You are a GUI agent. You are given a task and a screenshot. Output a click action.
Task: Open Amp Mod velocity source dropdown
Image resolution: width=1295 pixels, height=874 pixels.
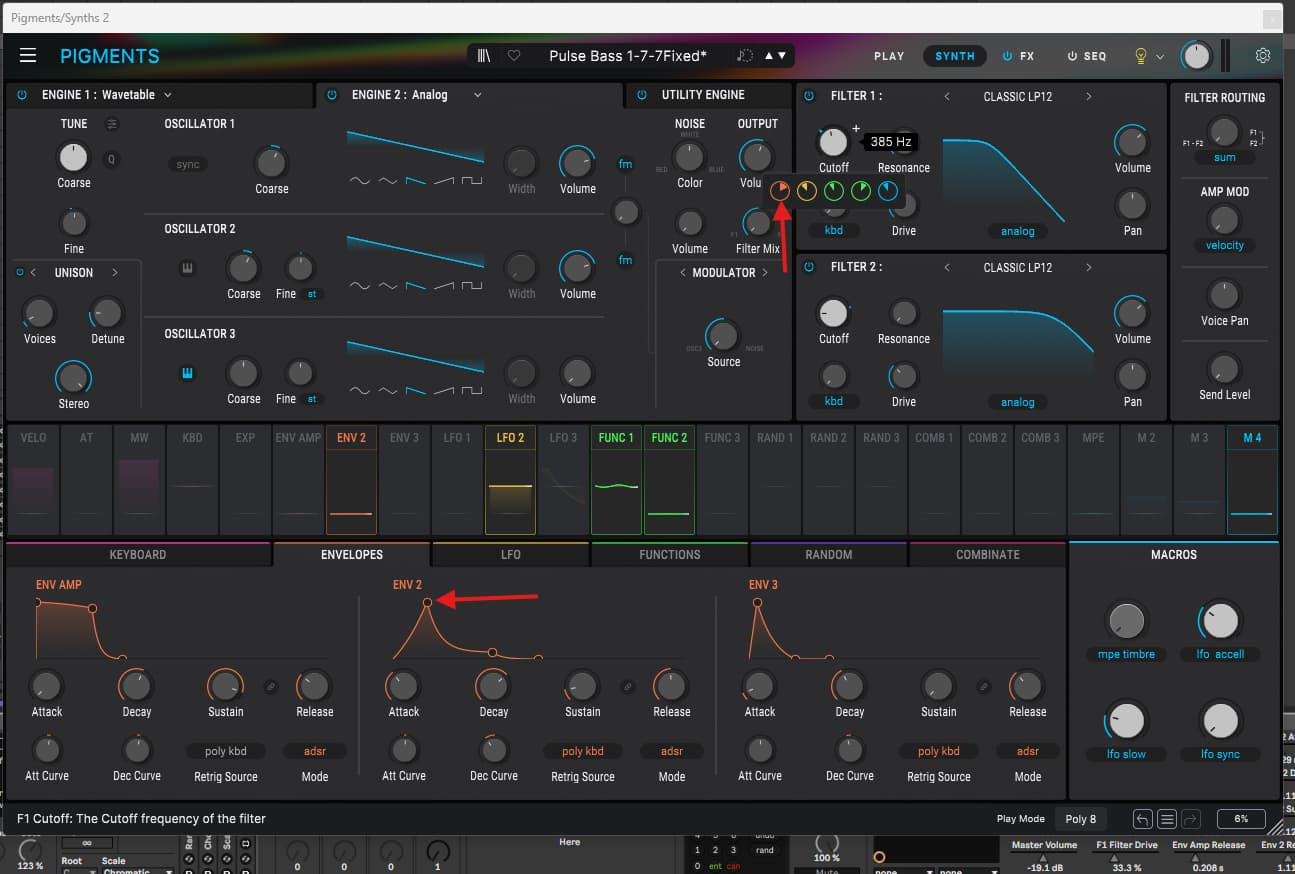[1225, 245]
